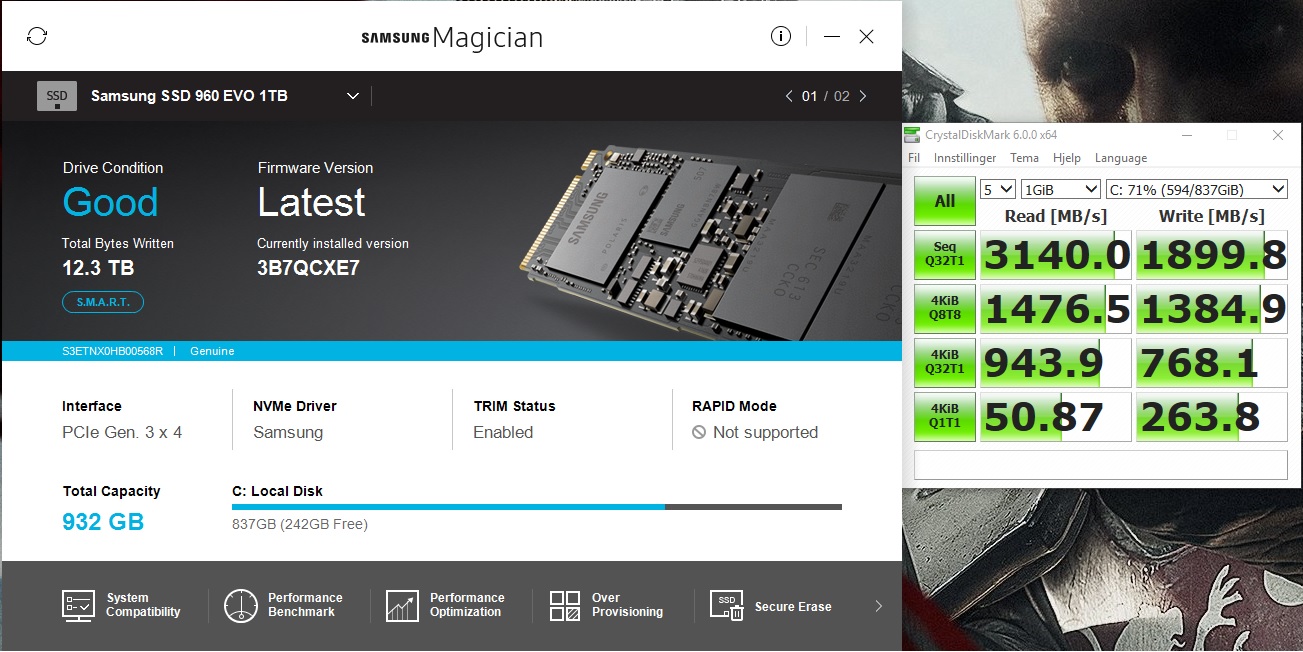Click the TRIM Status Enabled value
The image size is (1303, 652).
503,433
